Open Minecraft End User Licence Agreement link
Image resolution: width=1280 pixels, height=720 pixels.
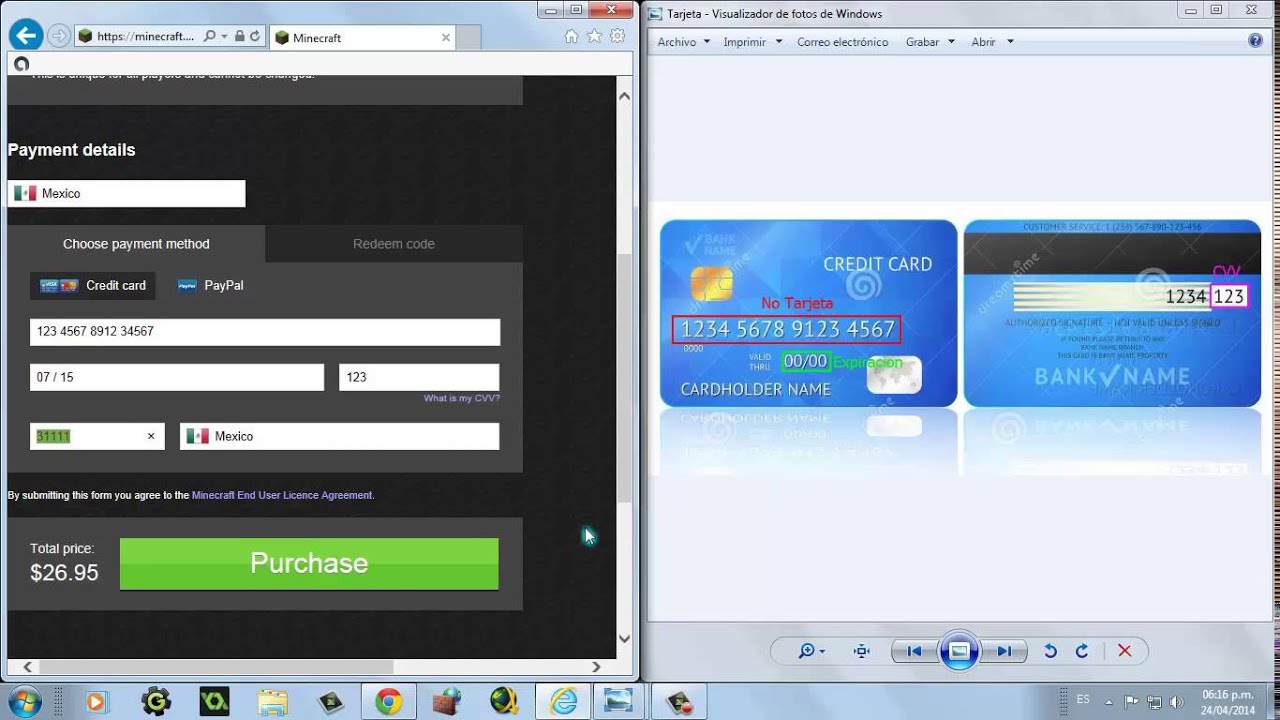(282, 495)
